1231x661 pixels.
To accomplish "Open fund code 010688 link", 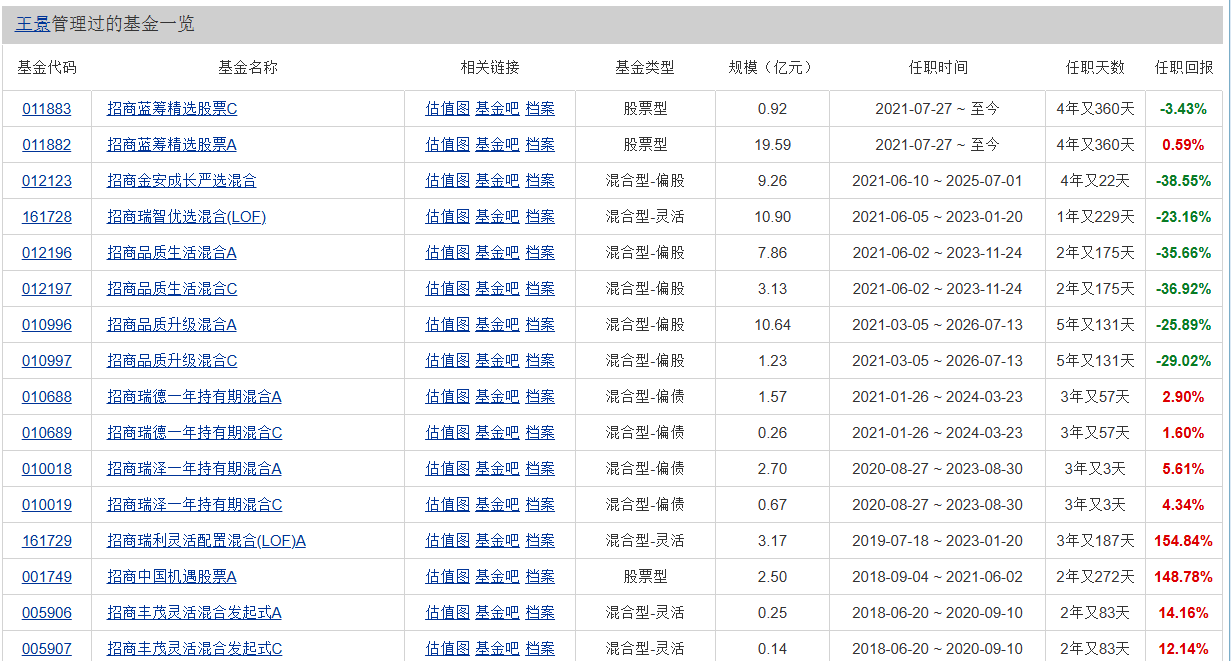I will click(x=47, y=397).
